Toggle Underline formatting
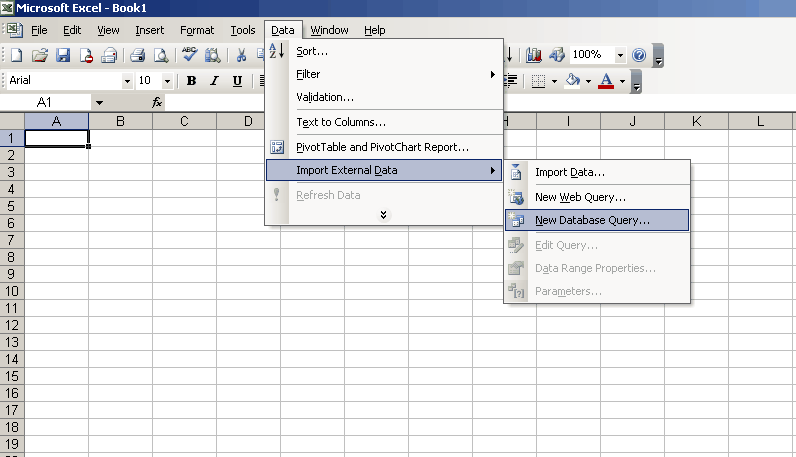Viewport: 796px width, 457px height. click(237, 81)
